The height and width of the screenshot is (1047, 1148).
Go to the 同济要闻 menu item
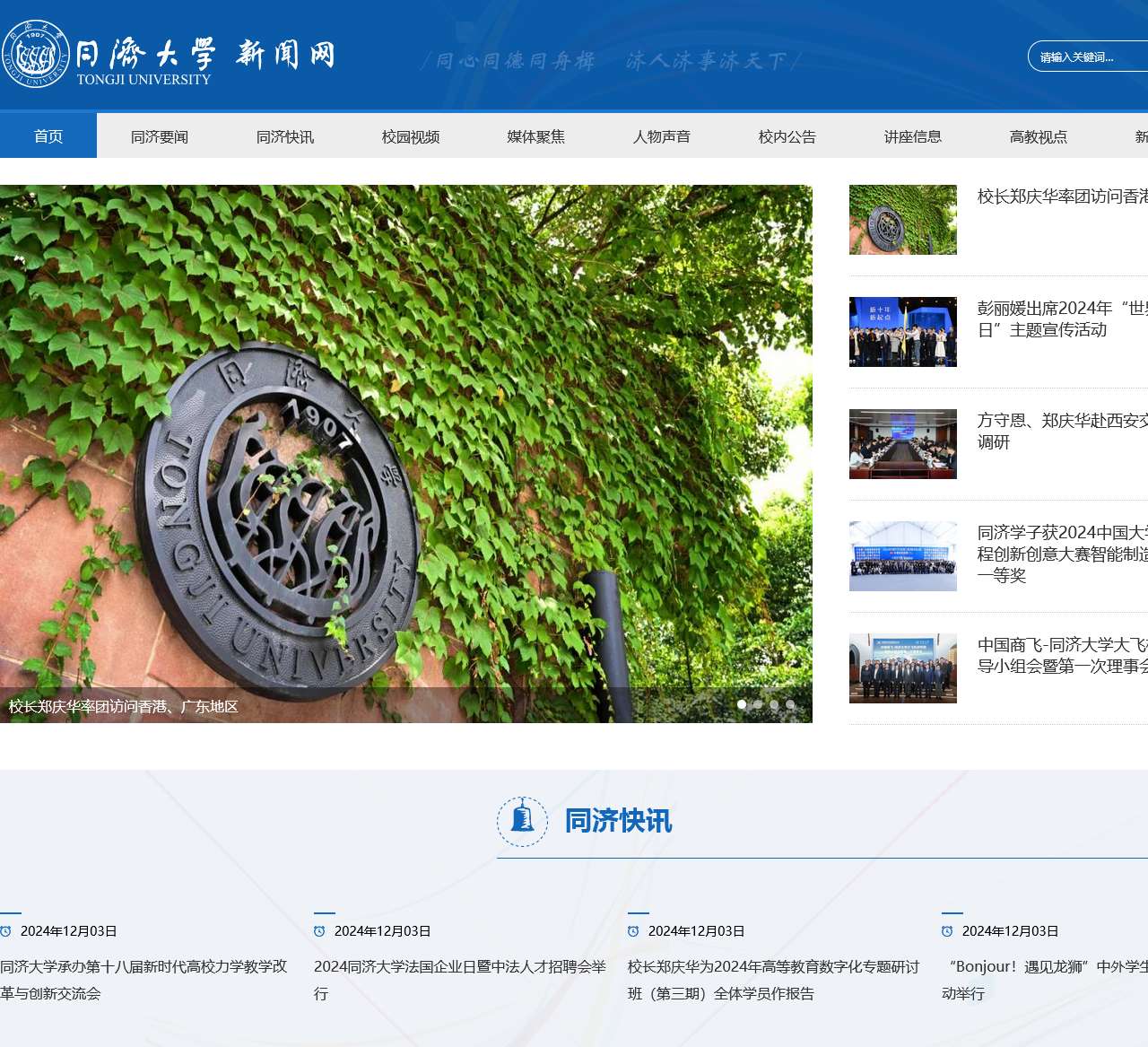pyautogui.click(x=160, y=136)
